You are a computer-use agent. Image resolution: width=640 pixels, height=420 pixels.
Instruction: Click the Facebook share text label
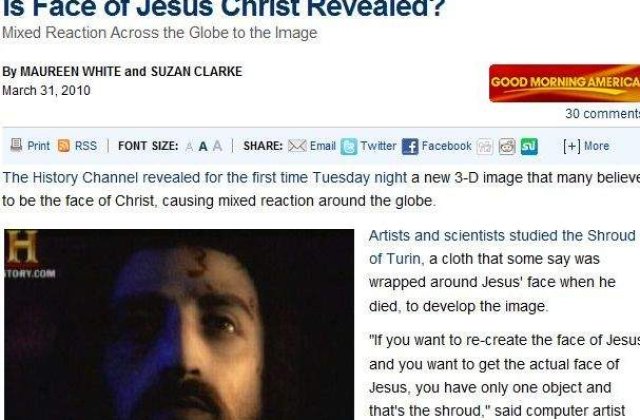447,146
